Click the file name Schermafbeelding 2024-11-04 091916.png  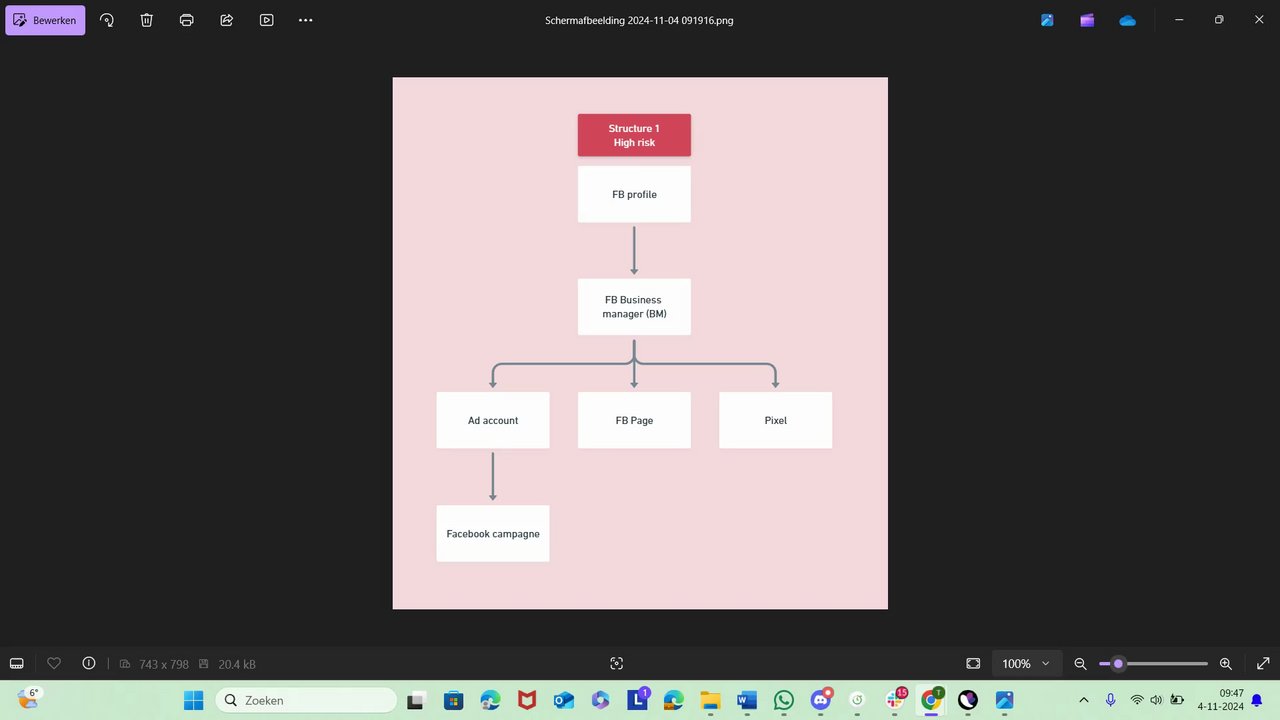[x=639, y=20]
